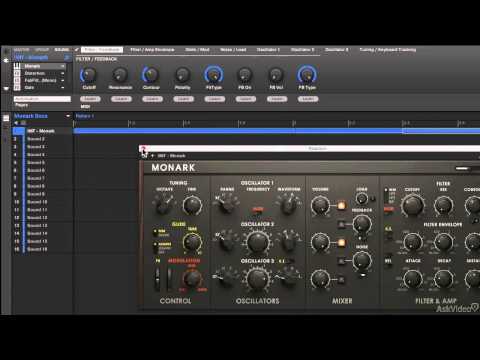Open the FabFilter (Mono) slot dropdown arrow
The height and width of the screenshot is (360, 480).
point(63,80)
